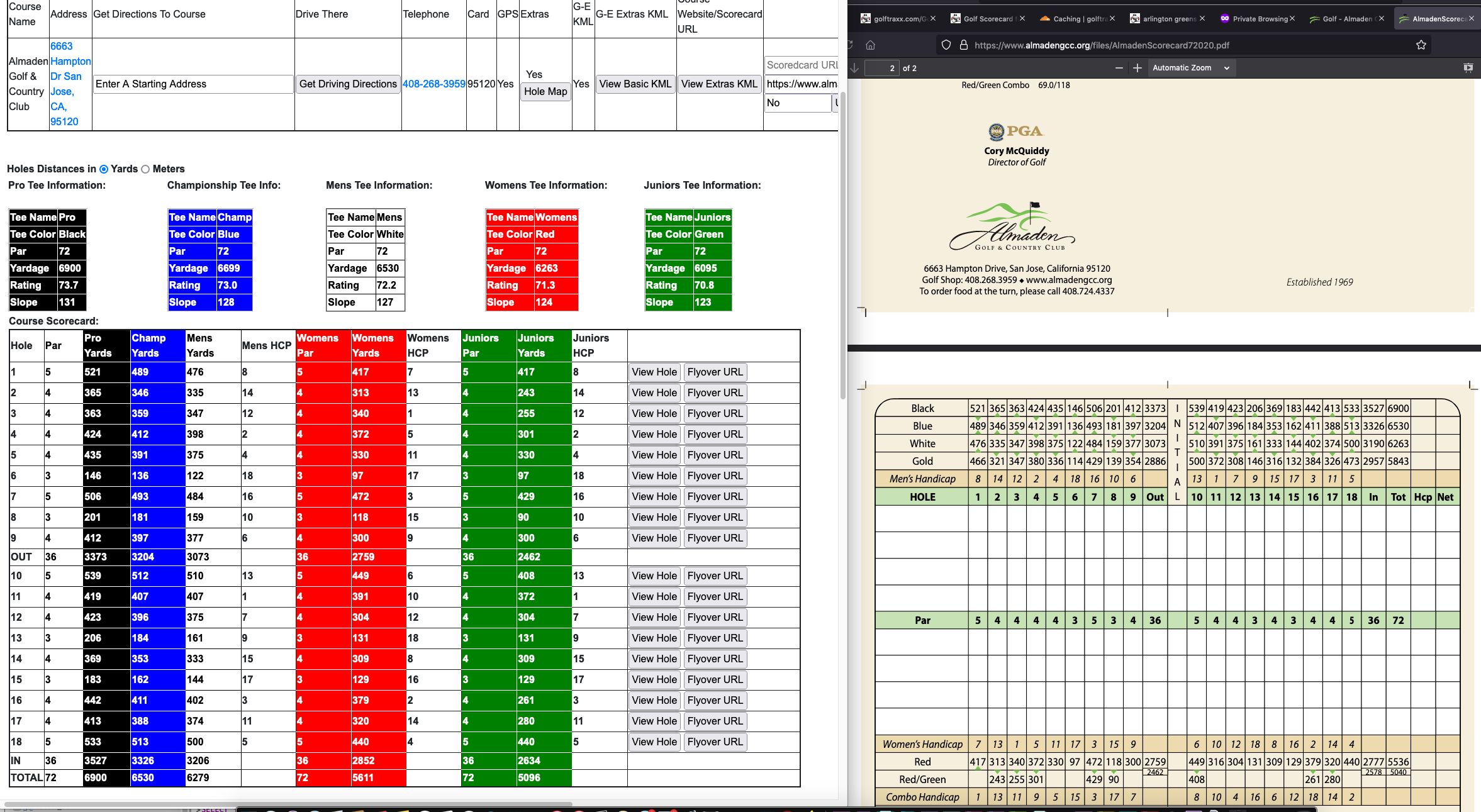Switch to the arlington greens tab
1481x812 pixels.
(1168, 19)
